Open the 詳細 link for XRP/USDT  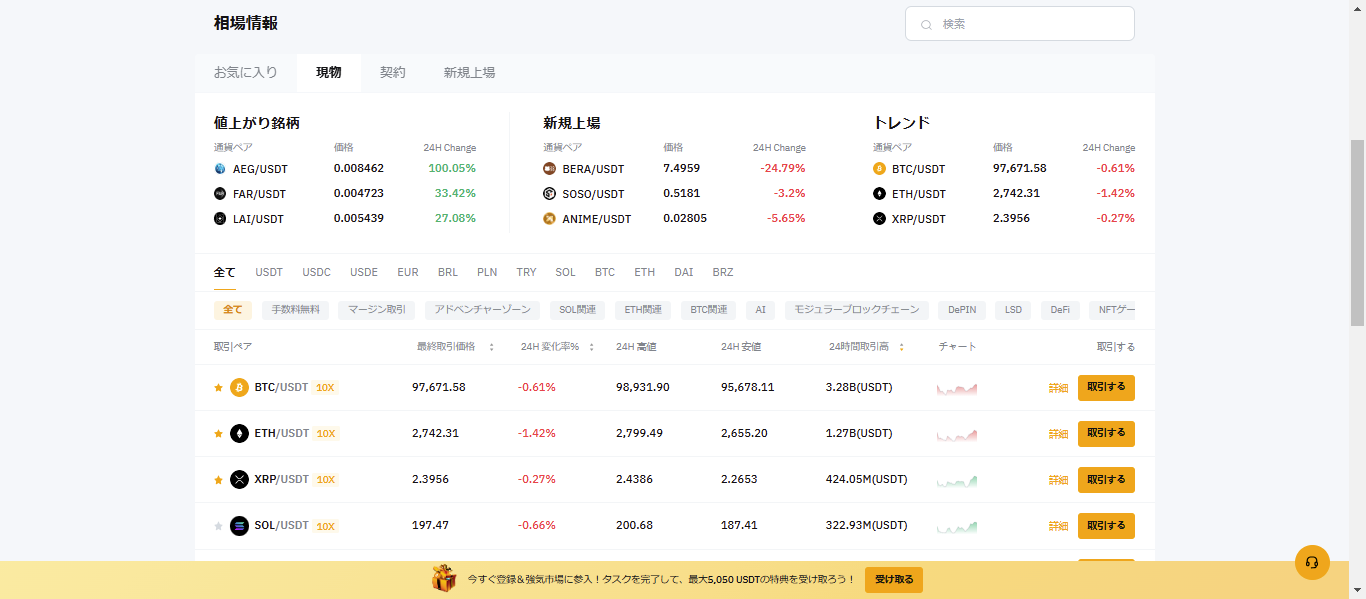[1059, 479]
